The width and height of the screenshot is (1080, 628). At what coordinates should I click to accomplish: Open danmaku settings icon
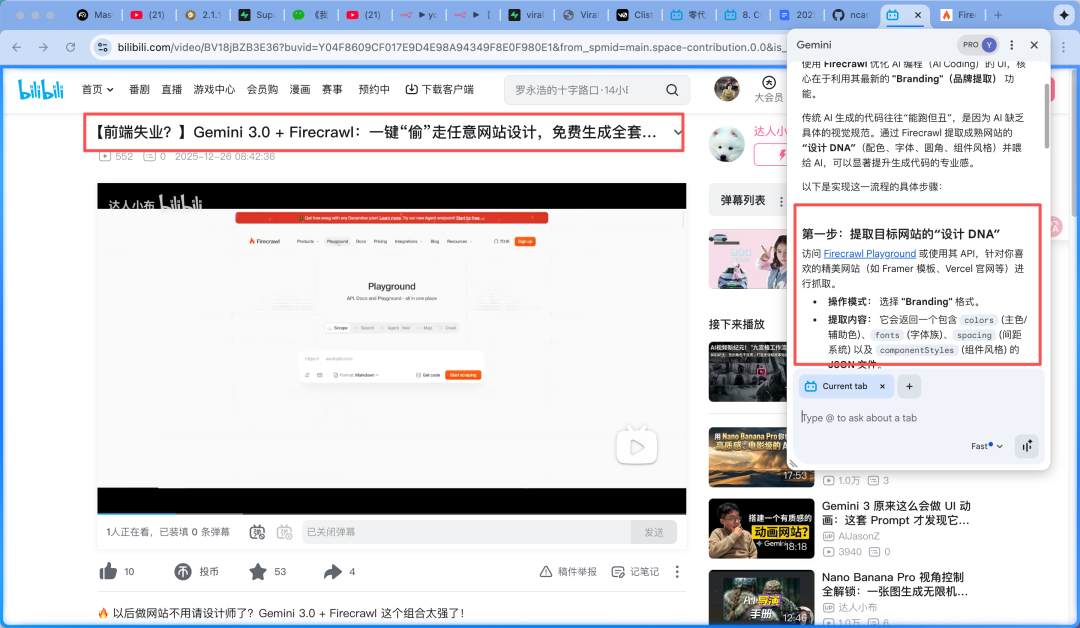(x=284, y=532)
